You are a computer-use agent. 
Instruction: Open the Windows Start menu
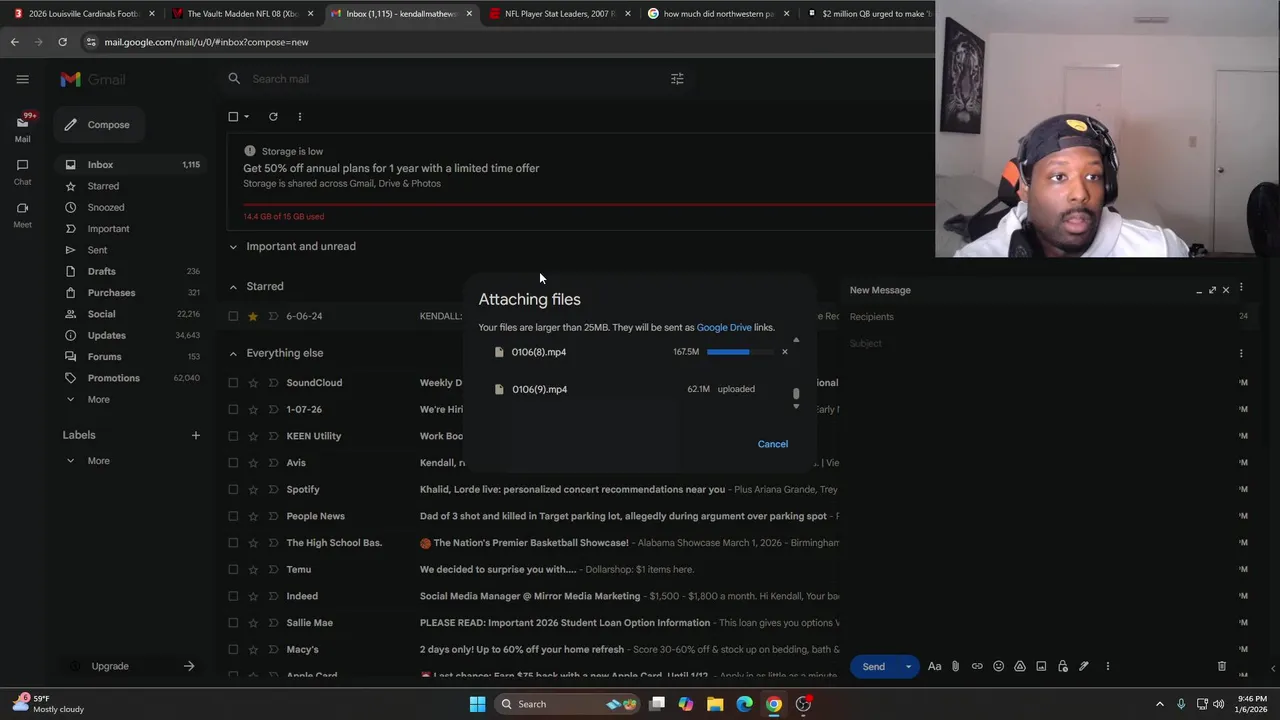click(x=478, y=704)
